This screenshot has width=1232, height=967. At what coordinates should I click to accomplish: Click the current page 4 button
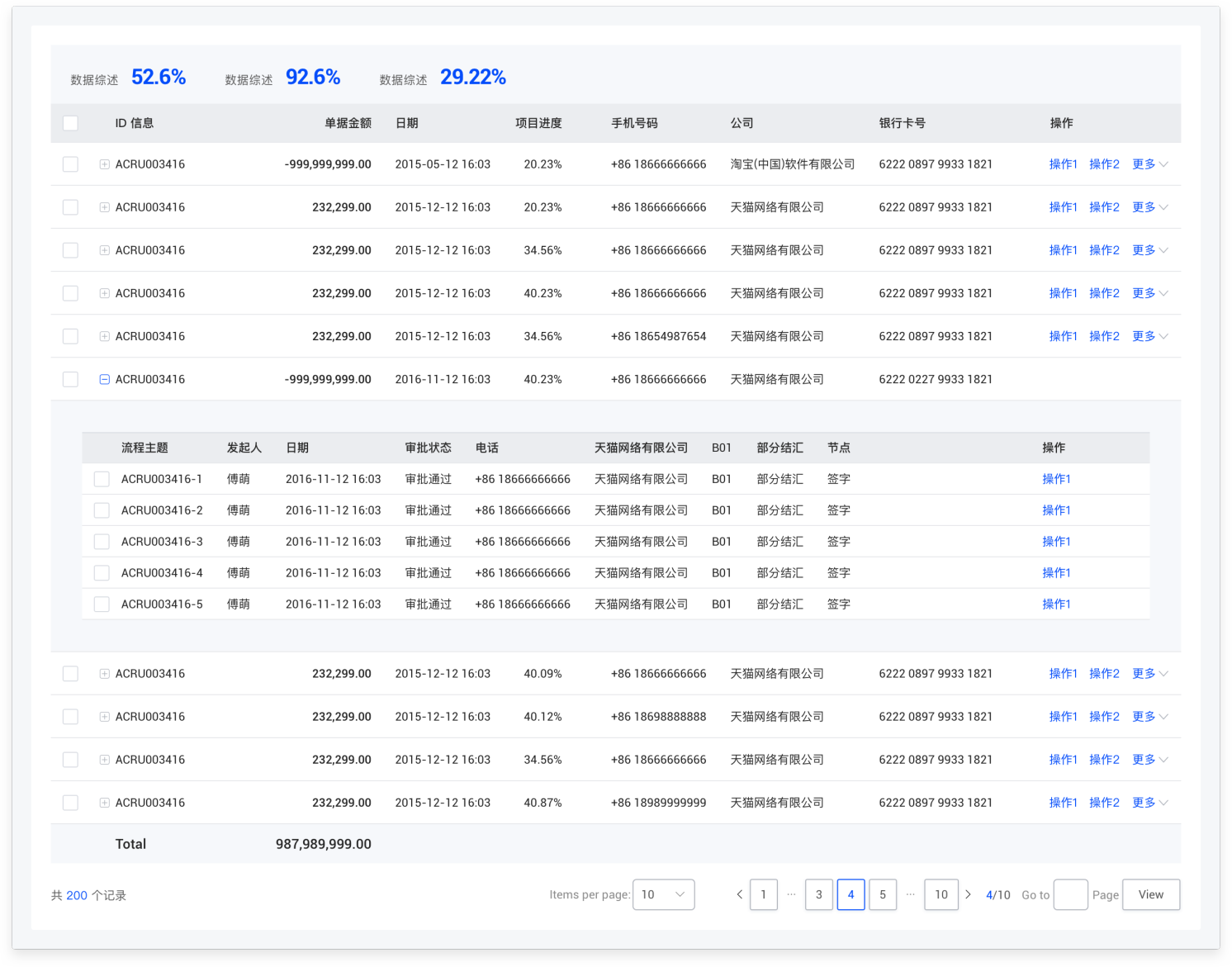coord(851,894)
